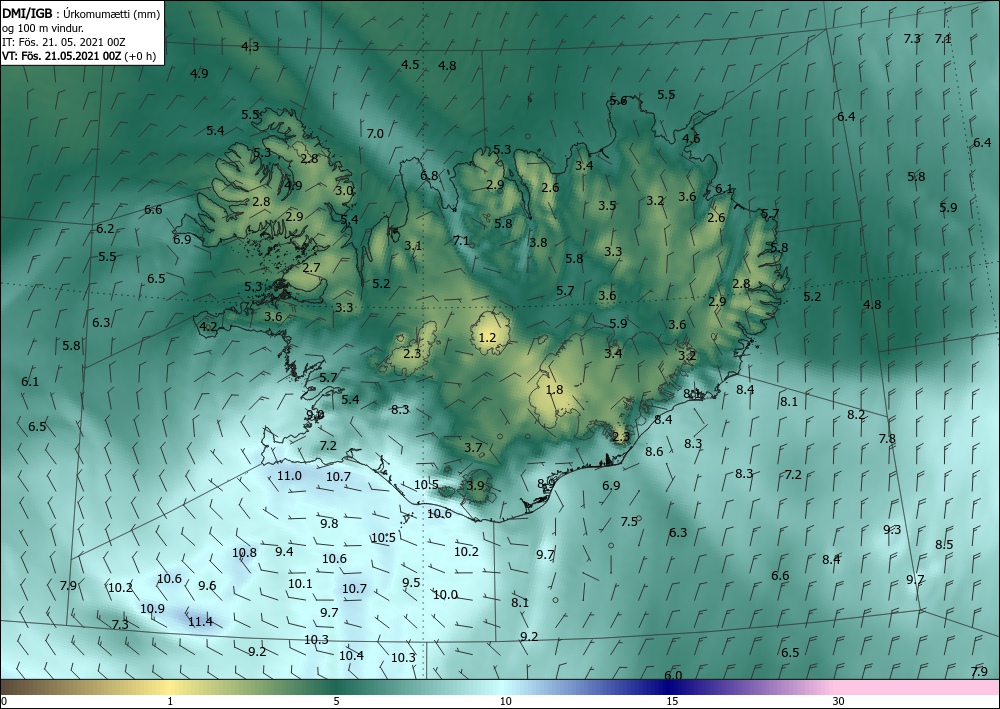Viewport: 1000px width, 709px height.
Task: Click the 3.9 value on southern glacier
Action: 475,486
